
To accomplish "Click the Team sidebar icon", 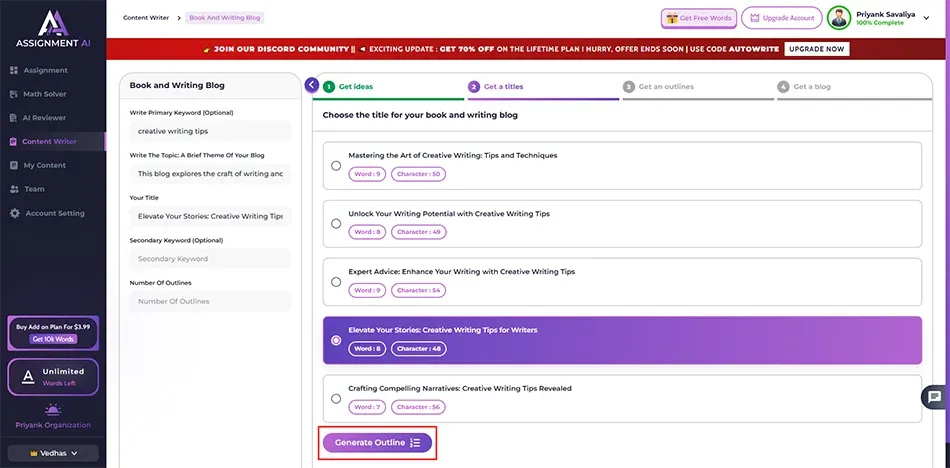I will (x=14, y=189).
